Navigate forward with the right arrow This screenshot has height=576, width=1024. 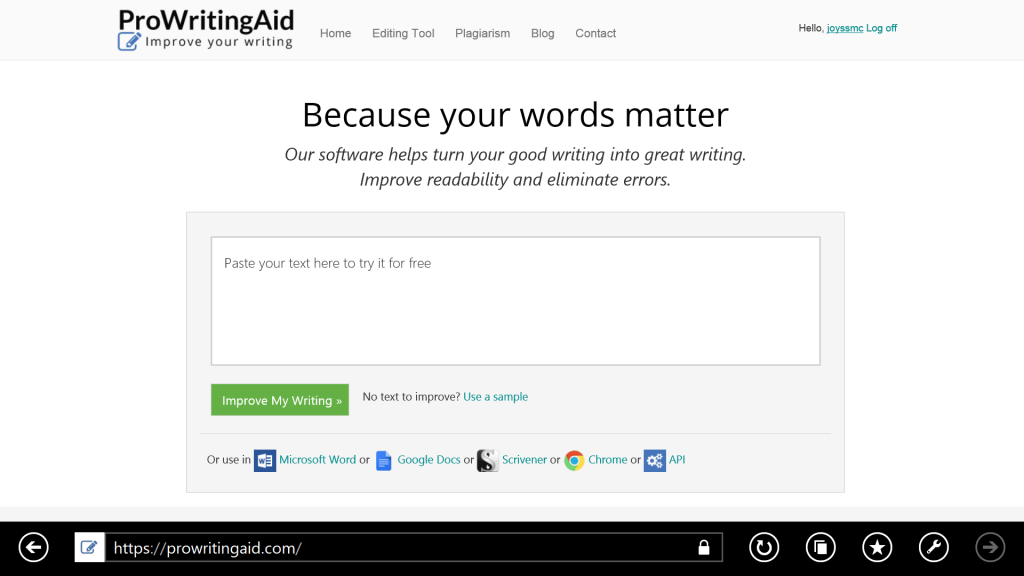pyautogui.click(x=990, y=547)
